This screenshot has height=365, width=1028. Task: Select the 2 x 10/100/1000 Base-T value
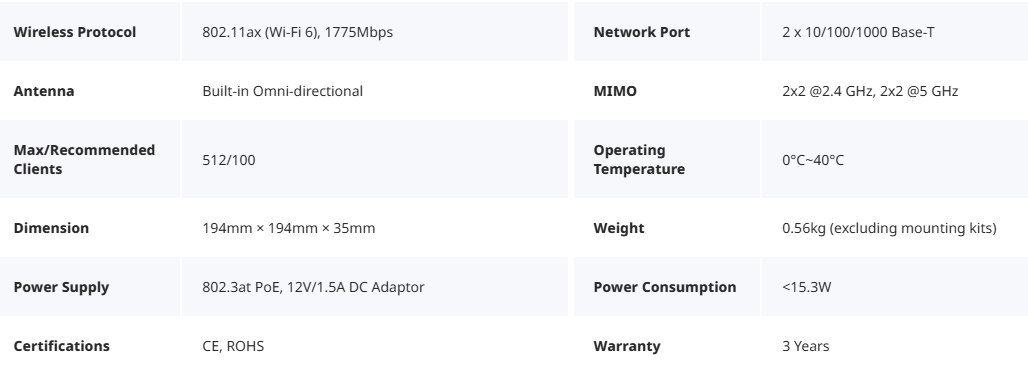tap(858, 32)
